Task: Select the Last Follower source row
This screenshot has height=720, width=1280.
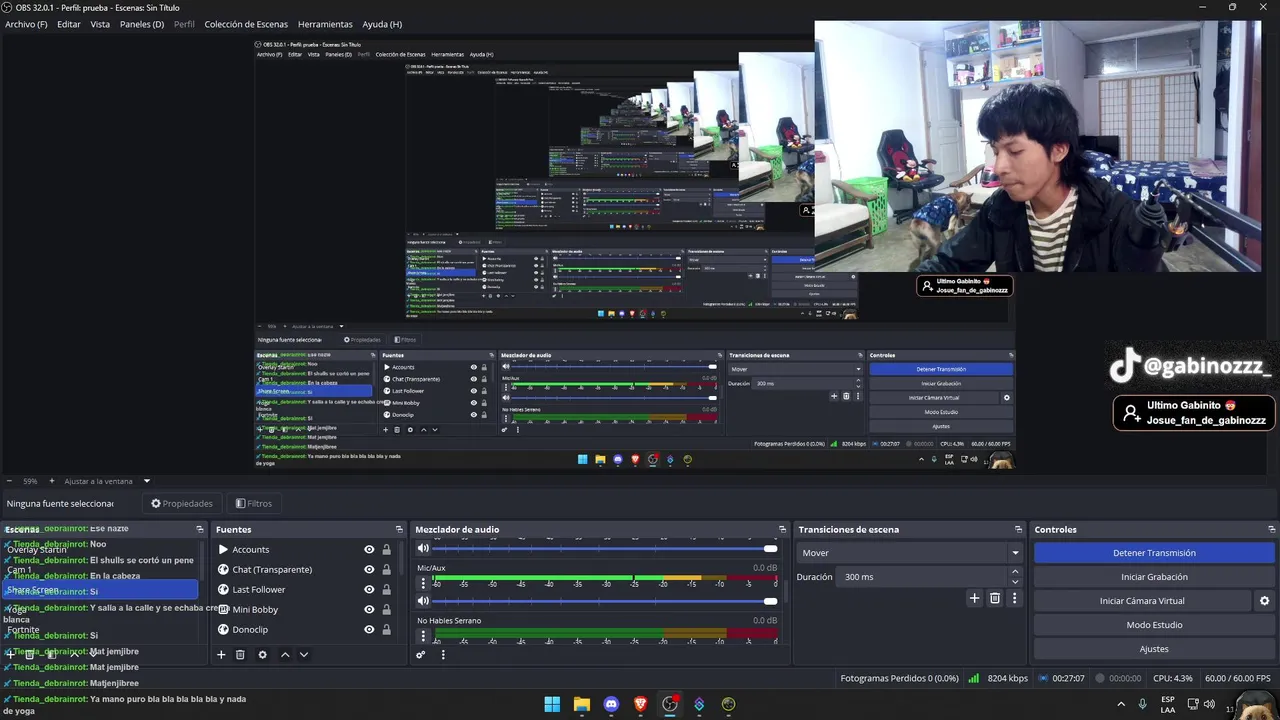Action: tap(305, 589)
